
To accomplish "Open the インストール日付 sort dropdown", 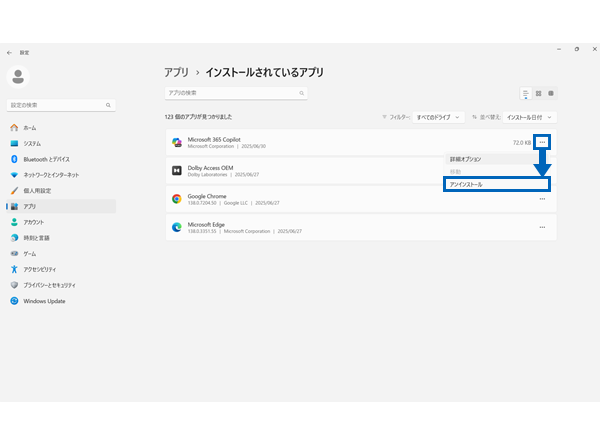I will [x=528, y=117].
